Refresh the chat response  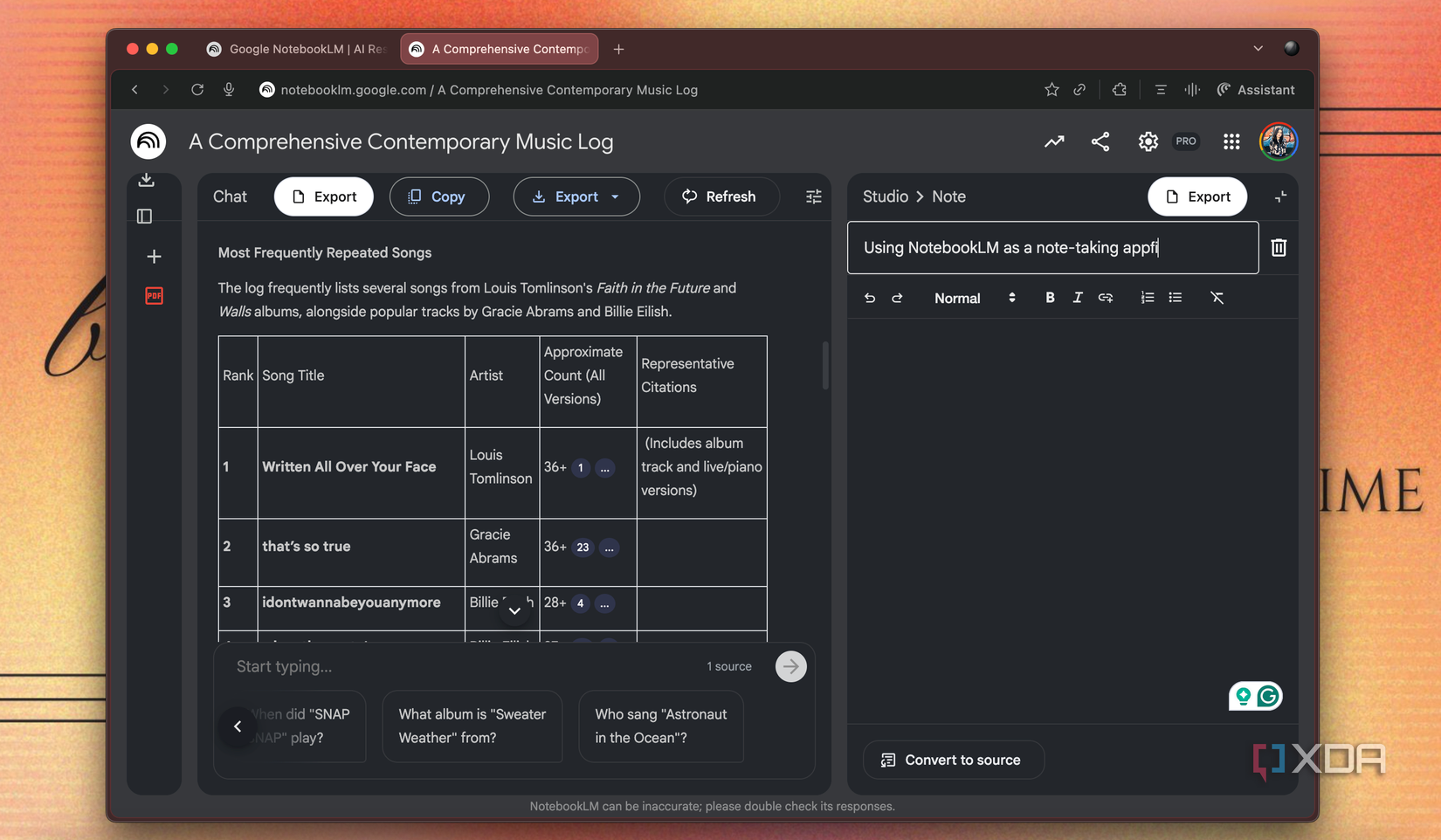click(x=721, y=196)
